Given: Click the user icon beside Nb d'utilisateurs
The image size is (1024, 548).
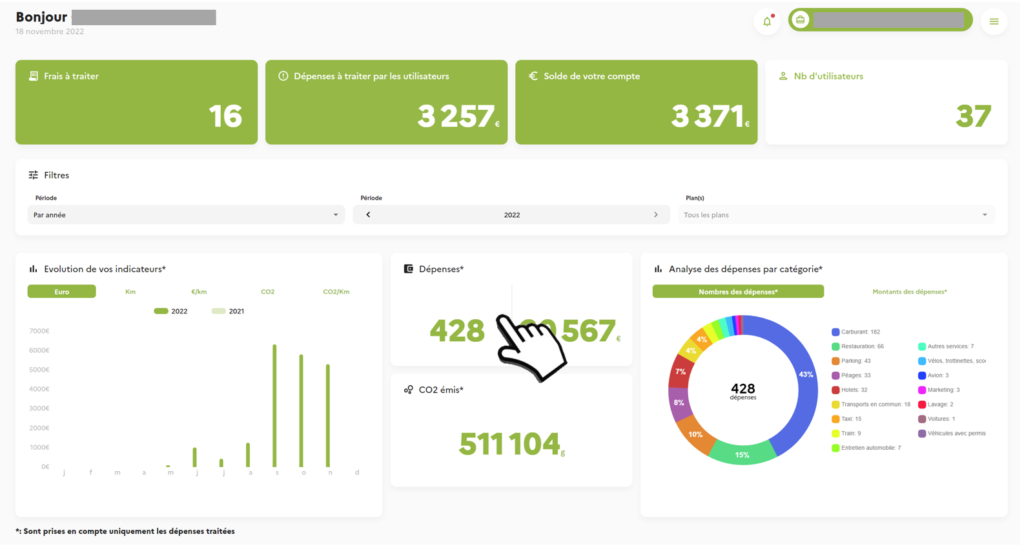Looking at the screenshot, I should (782, 76).
